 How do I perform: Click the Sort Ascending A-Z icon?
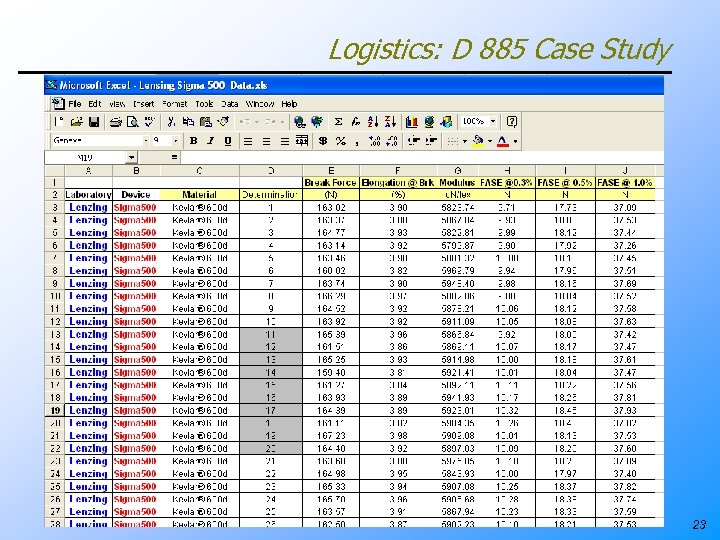pos(373,122)
